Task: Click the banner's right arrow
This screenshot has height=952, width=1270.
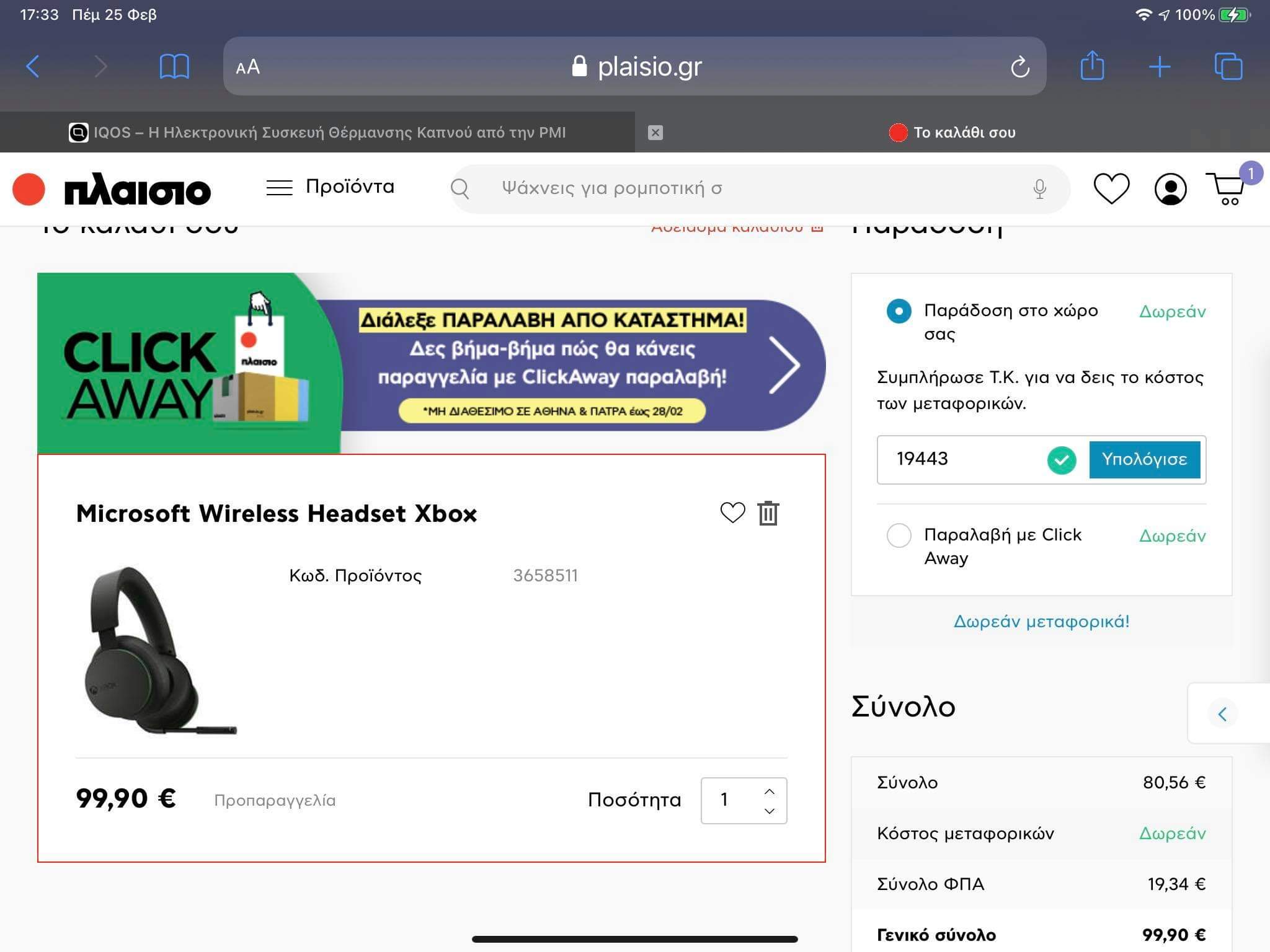Action: (x=785, y=365)
